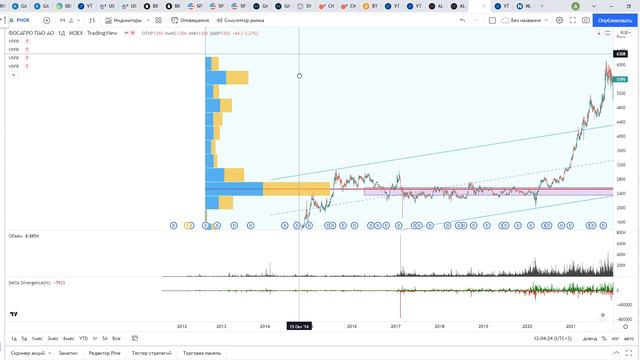Select 6мес date range
This screenshot has height=360, width=640.
[x=69, y=338]
